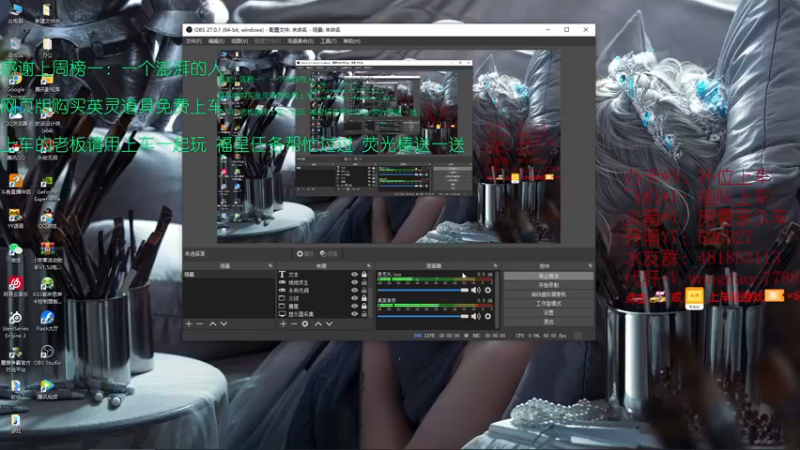
Task: Click the 开始录制 button
Action: pos(548,285)
